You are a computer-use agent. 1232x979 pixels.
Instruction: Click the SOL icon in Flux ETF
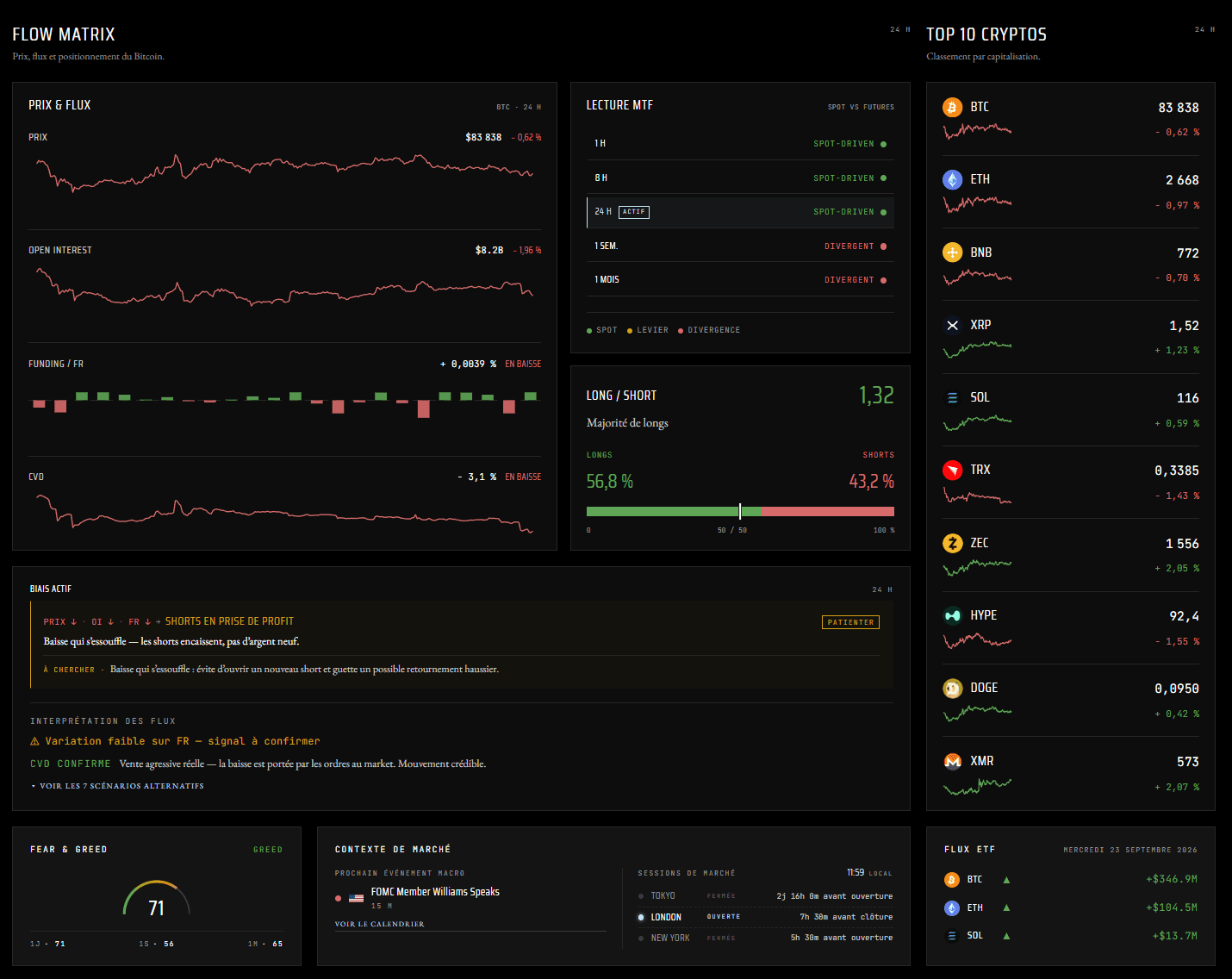pos(952,936)
